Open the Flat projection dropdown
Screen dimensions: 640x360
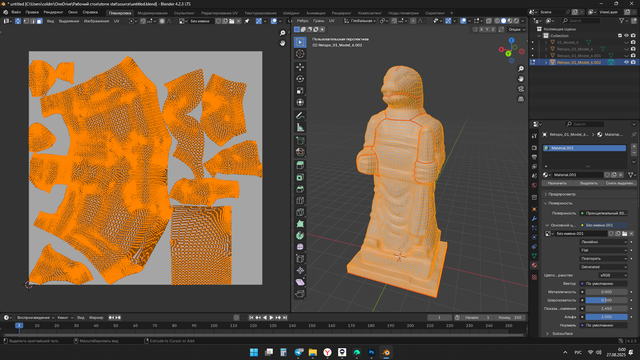point(603,250)
